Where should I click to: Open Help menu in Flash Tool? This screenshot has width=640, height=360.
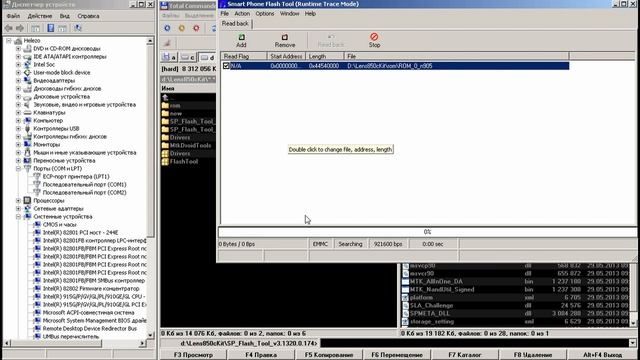[x=310, y=13]
